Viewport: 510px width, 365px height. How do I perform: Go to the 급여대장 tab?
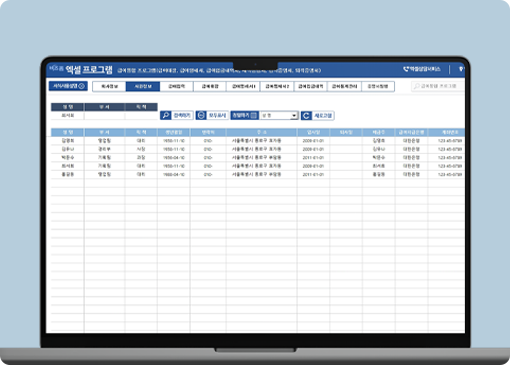tap(210, 86)
